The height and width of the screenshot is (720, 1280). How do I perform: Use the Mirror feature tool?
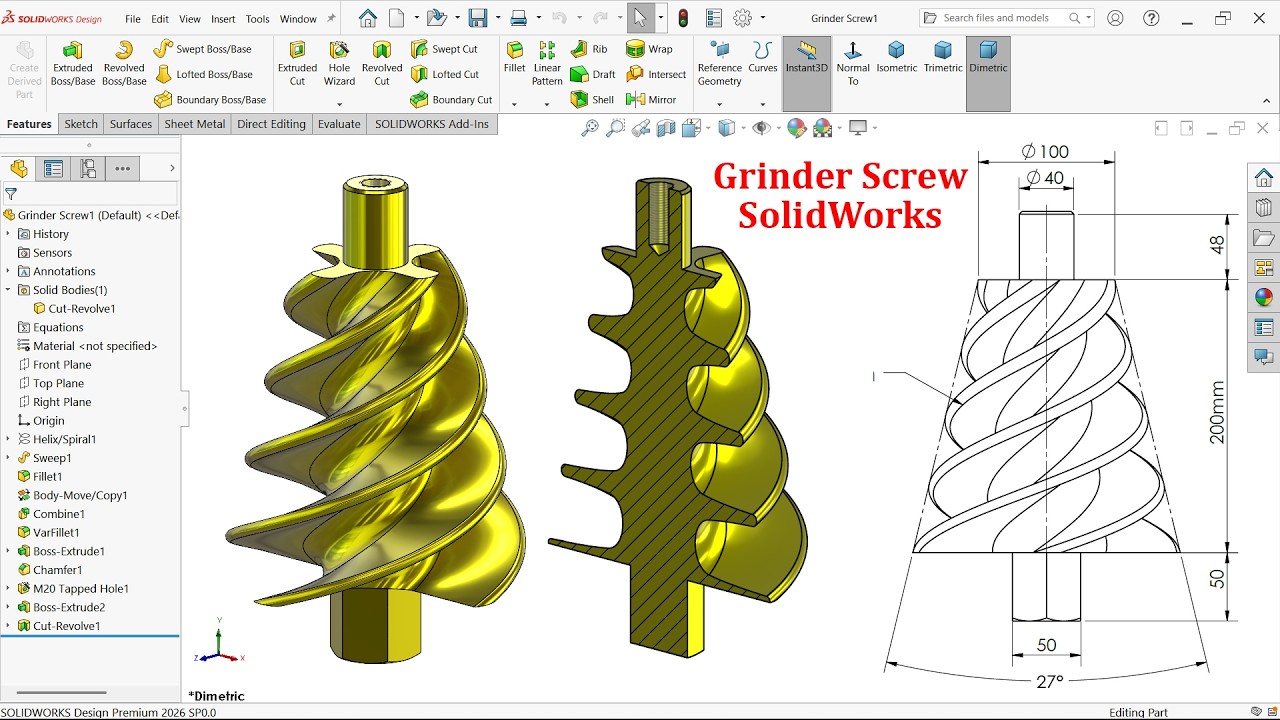point(651,100)
